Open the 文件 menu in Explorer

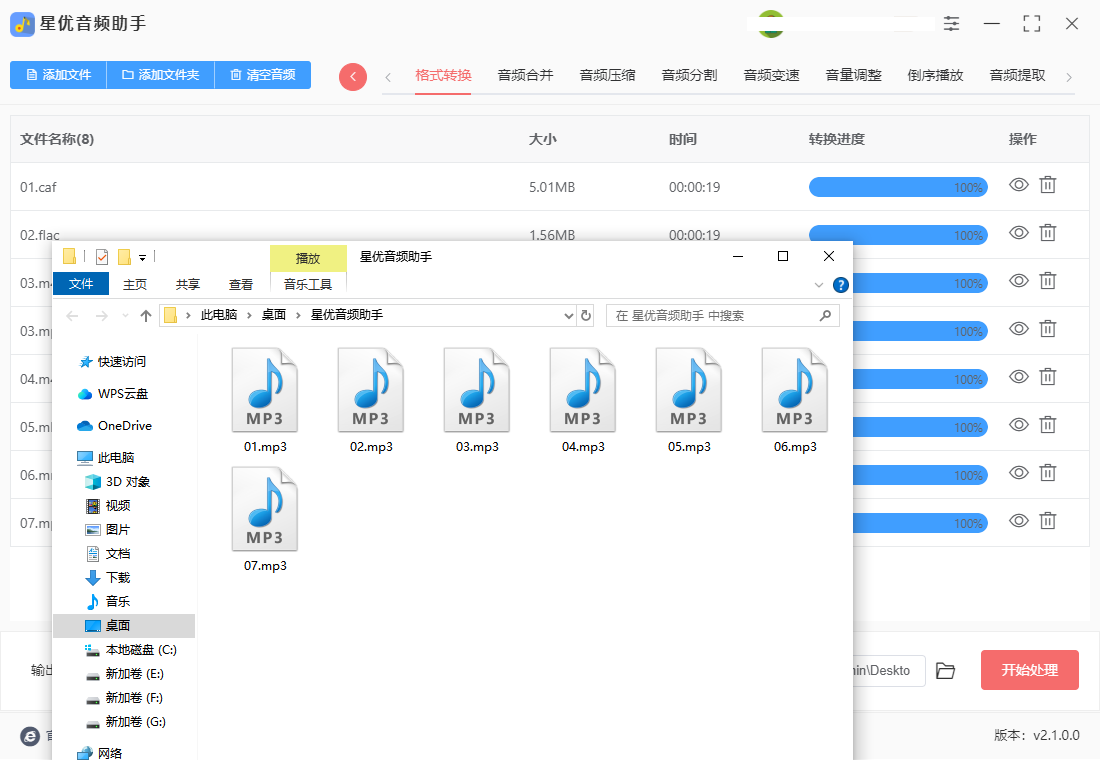(81, 284)
